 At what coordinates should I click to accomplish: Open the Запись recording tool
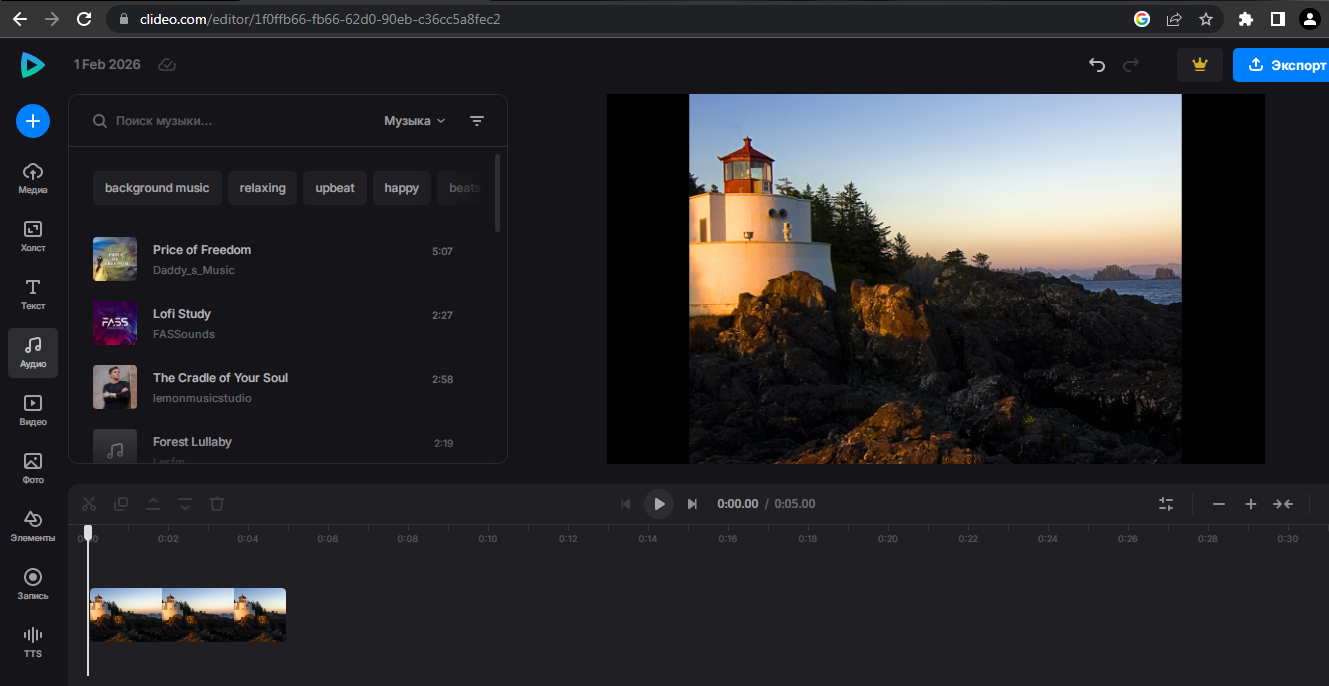[x=33, y=584]
